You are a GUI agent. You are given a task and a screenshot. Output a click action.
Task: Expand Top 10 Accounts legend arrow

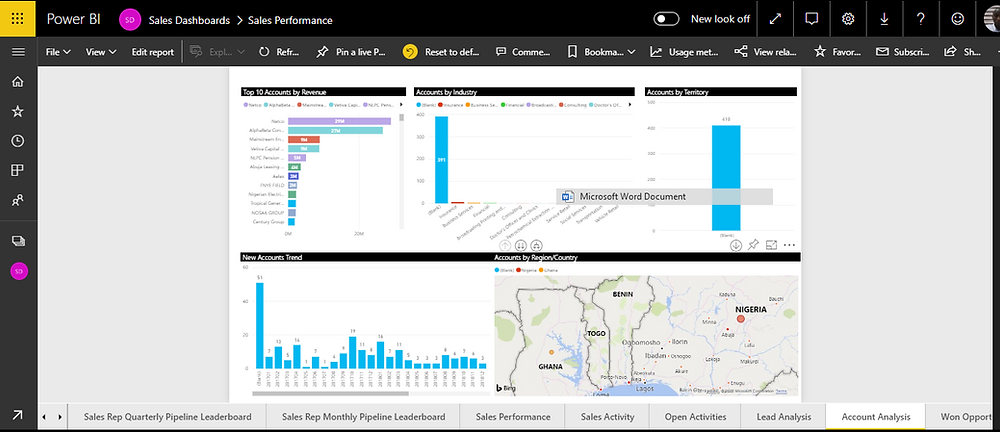[x=401, y=104]
